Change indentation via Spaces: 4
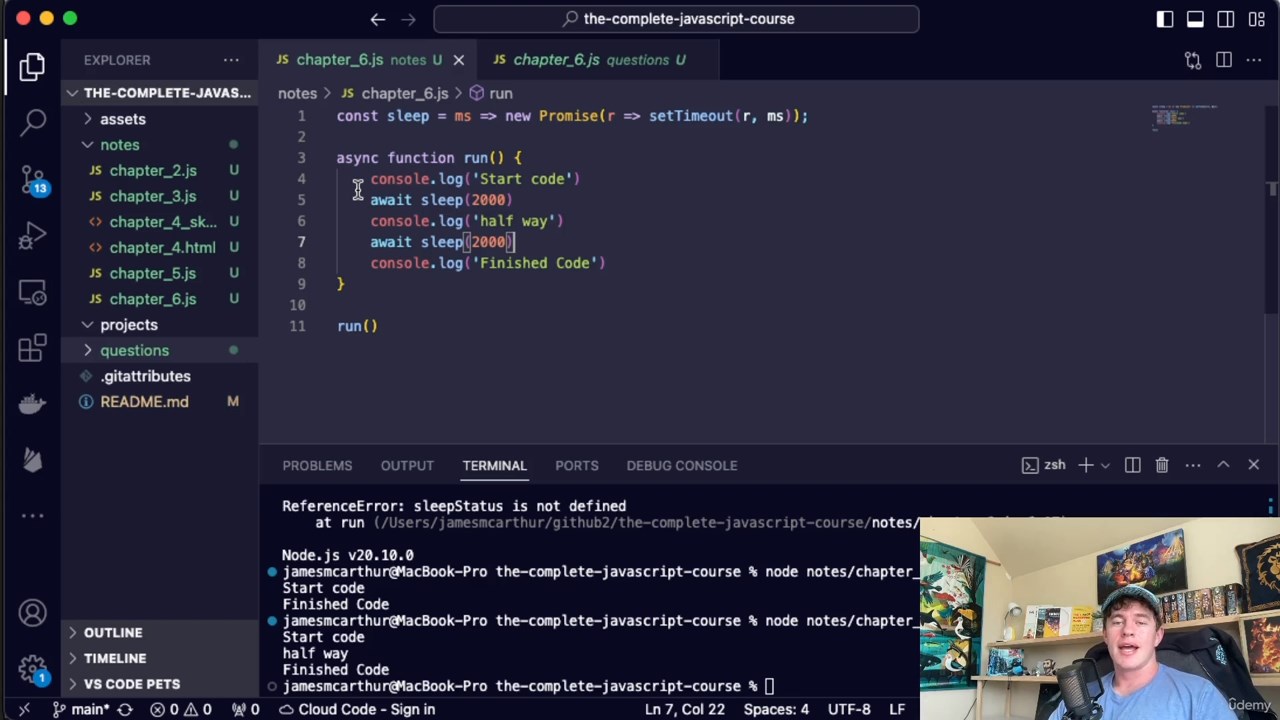1280x720 pixels. pyautogui.click(x=776, y=709)
